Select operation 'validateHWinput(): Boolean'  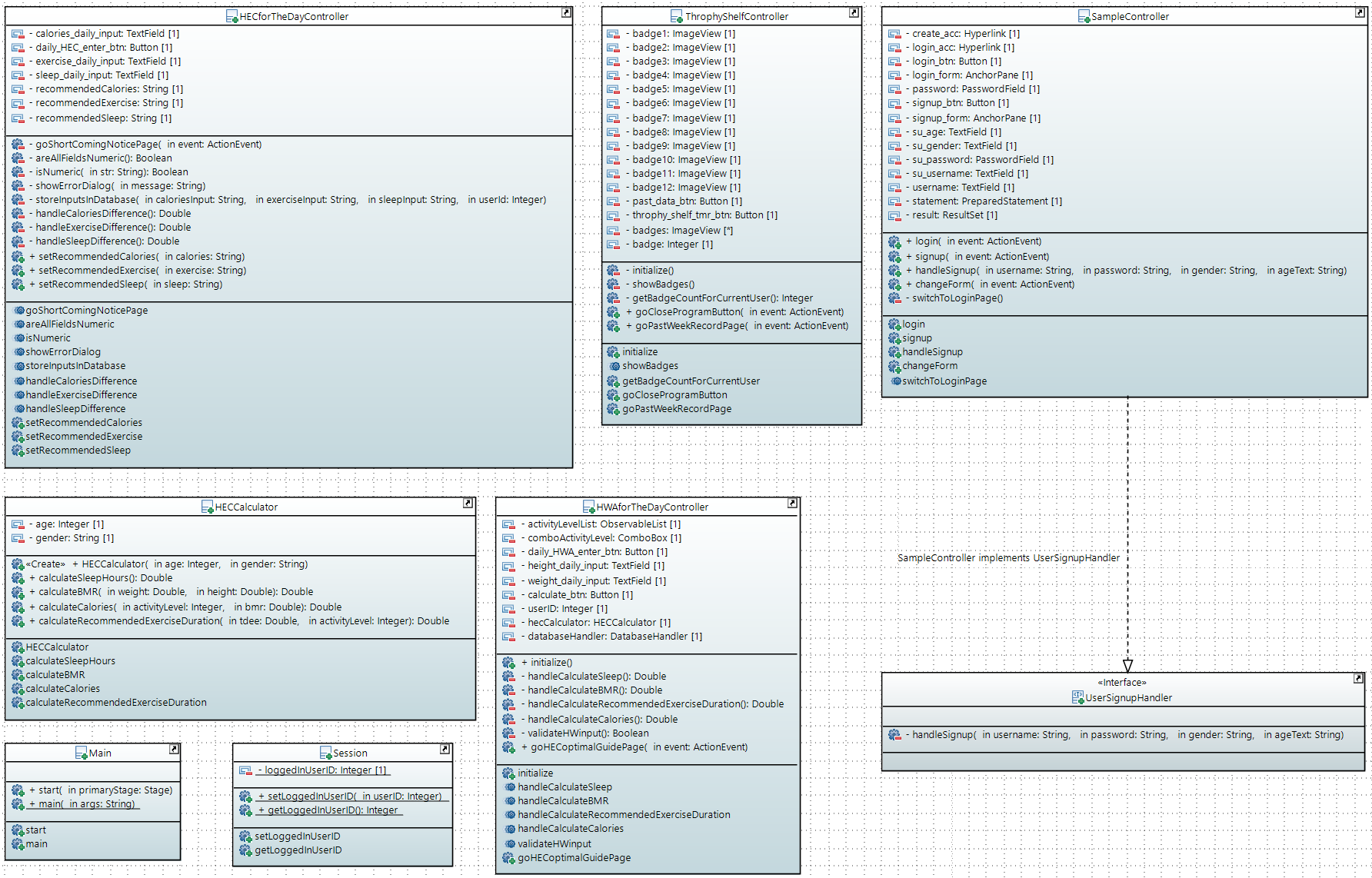point(584,733)
